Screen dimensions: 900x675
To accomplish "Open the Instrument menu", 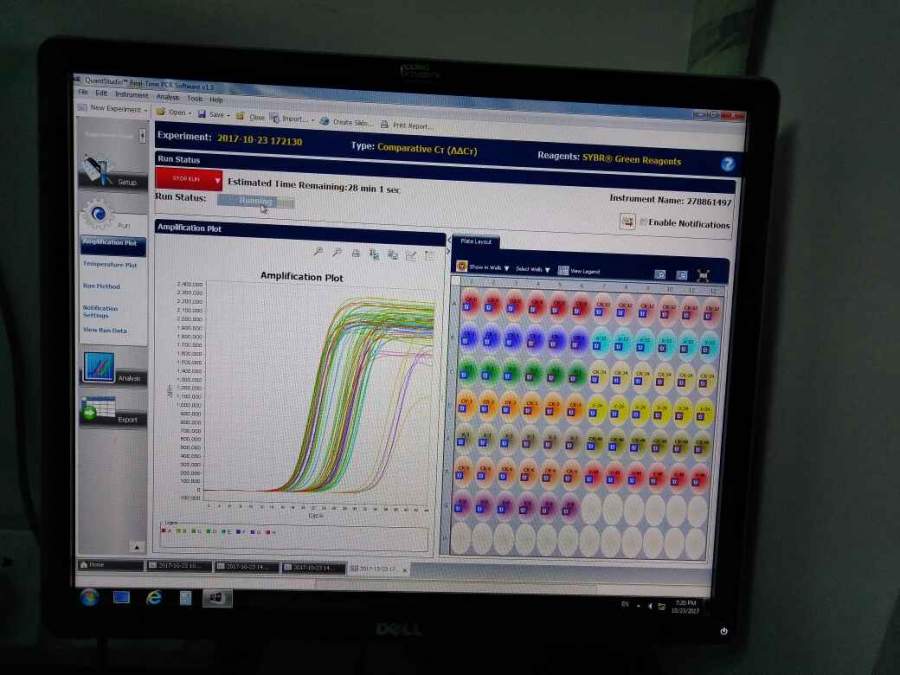I will 131,95.
